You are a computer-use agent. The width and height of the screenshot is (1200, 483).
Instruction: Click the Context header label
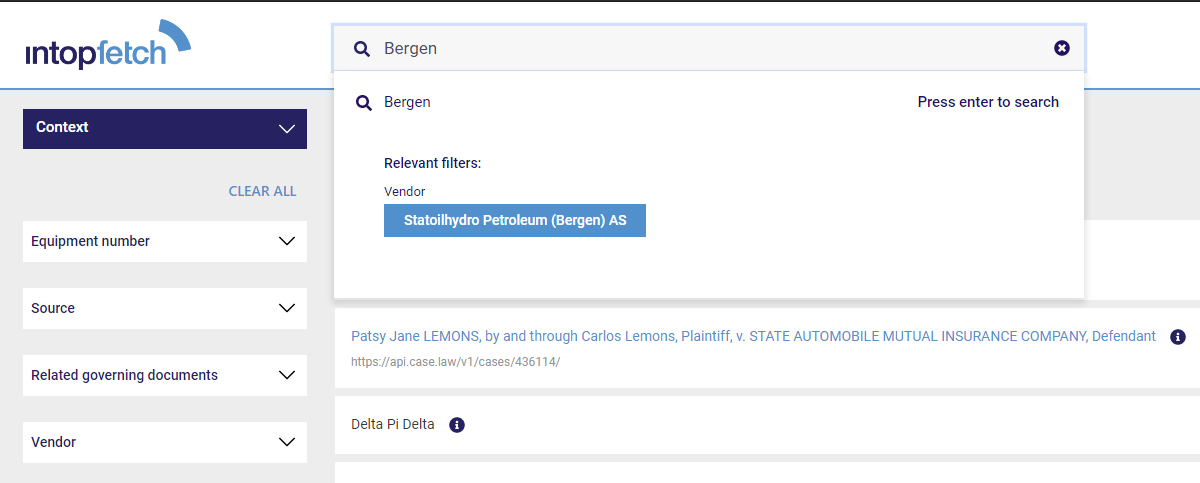click(62, 127)
